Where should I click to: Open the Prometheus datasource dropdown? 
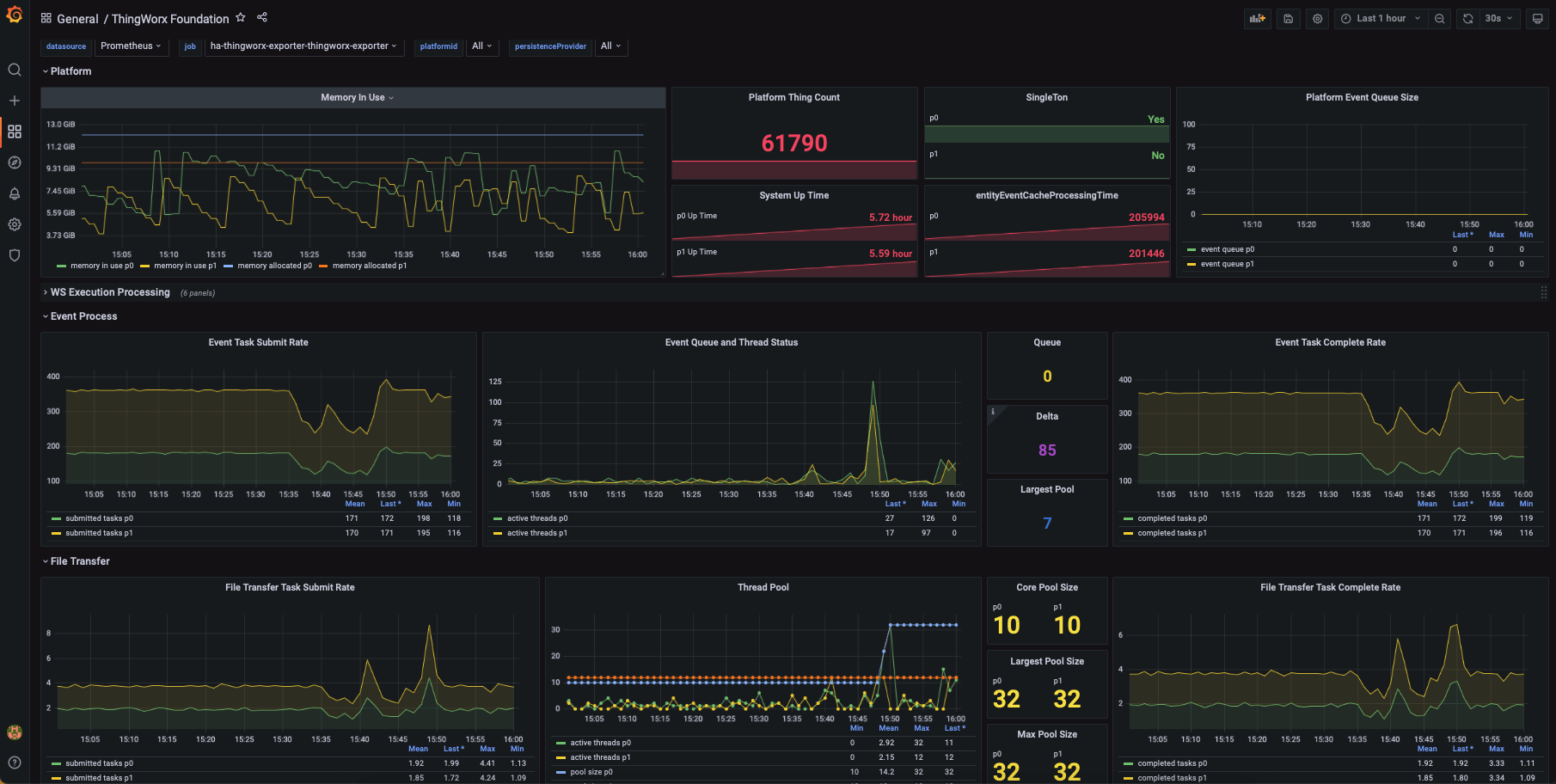131,46
